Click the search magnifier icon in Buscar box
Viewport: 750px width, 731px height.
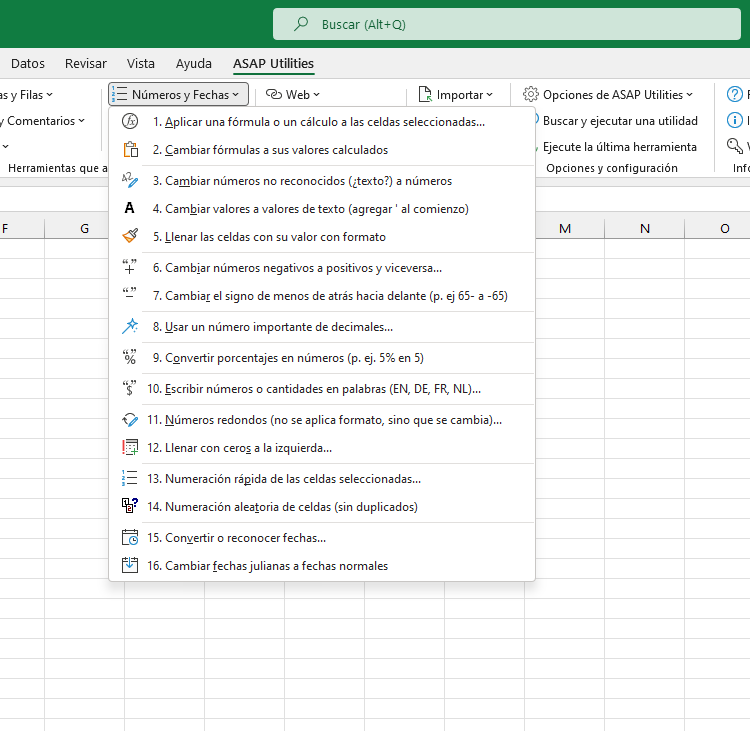point(301,24)
